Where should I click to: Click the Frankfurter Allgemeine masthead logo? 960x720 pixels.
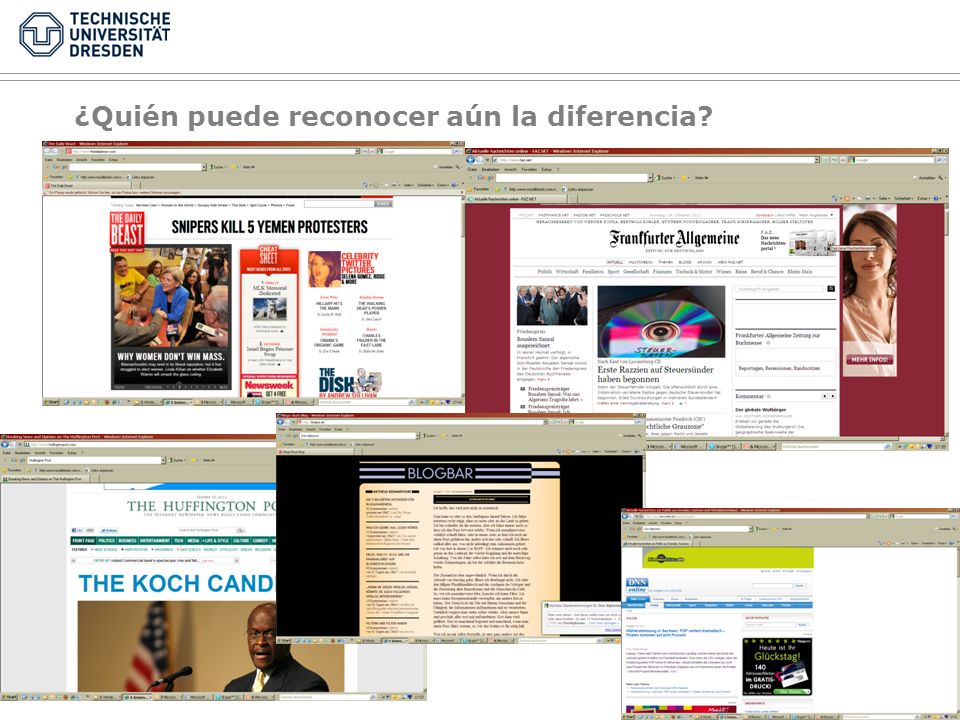(x=674, y=239)
